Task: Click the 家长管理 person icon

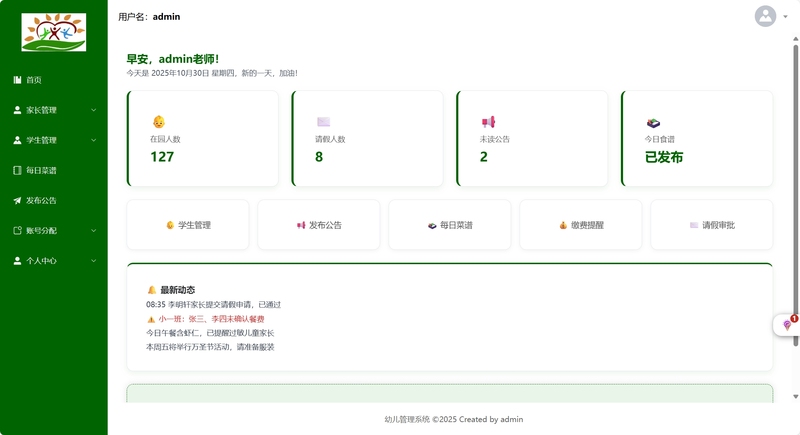Action: tap(17, 110)
